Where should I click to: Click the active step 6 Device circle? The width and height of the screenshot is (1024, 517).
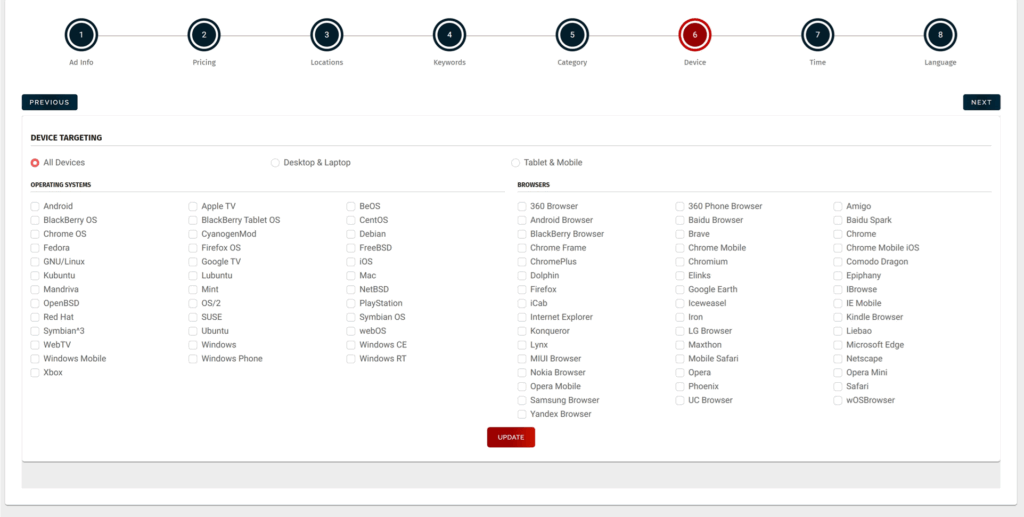[694, 35]
